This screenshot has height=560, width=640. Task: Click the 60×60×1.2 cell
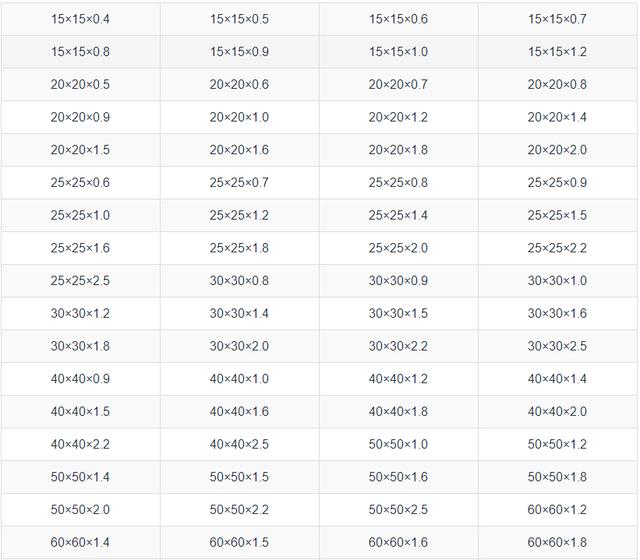[x=557, y=510]
